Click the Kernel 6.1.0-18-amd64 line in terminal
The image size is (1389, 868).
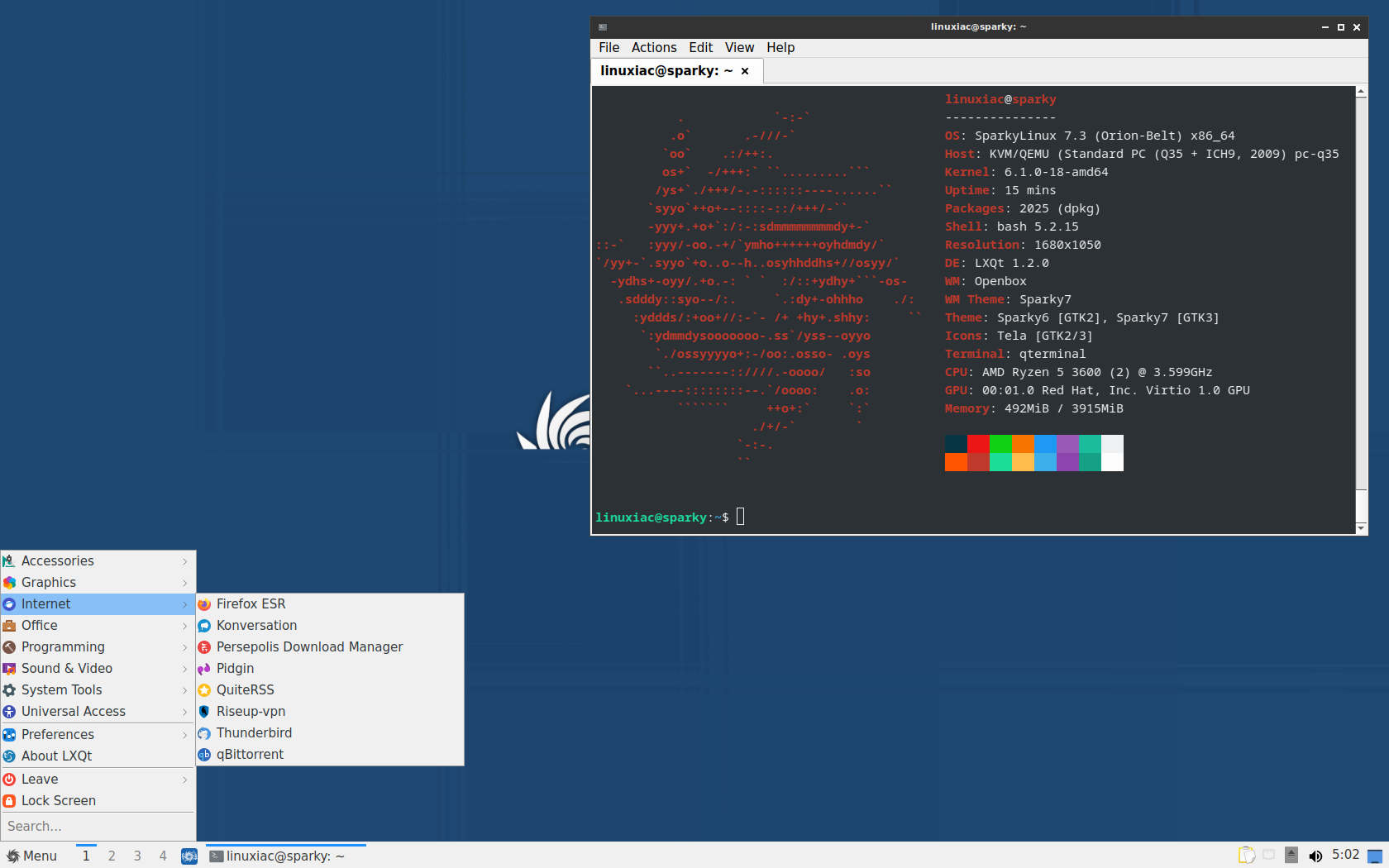1026,172
